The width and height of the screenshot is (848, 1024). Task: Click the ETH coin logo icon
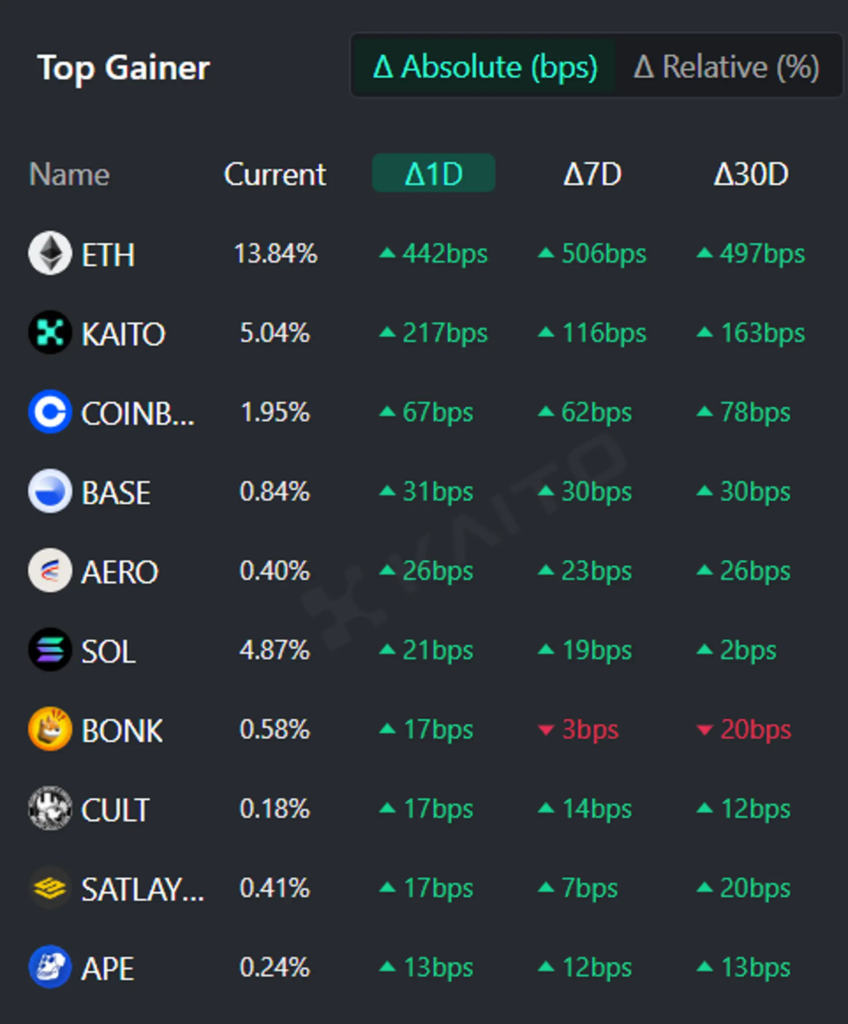[49, 254]
